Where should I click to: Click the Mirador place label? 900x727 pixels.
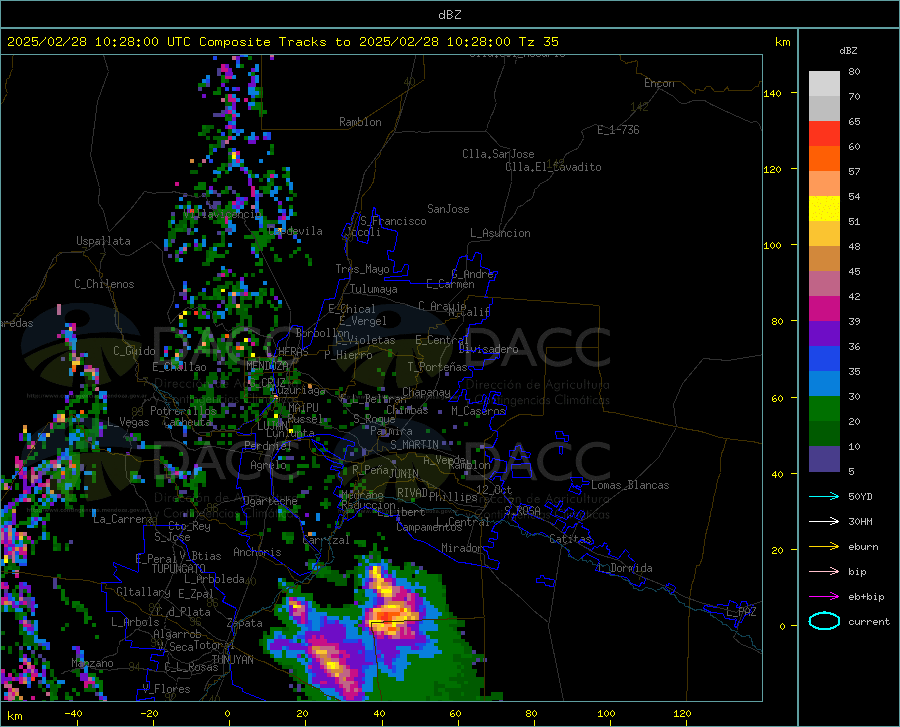[x=461, y=549]
